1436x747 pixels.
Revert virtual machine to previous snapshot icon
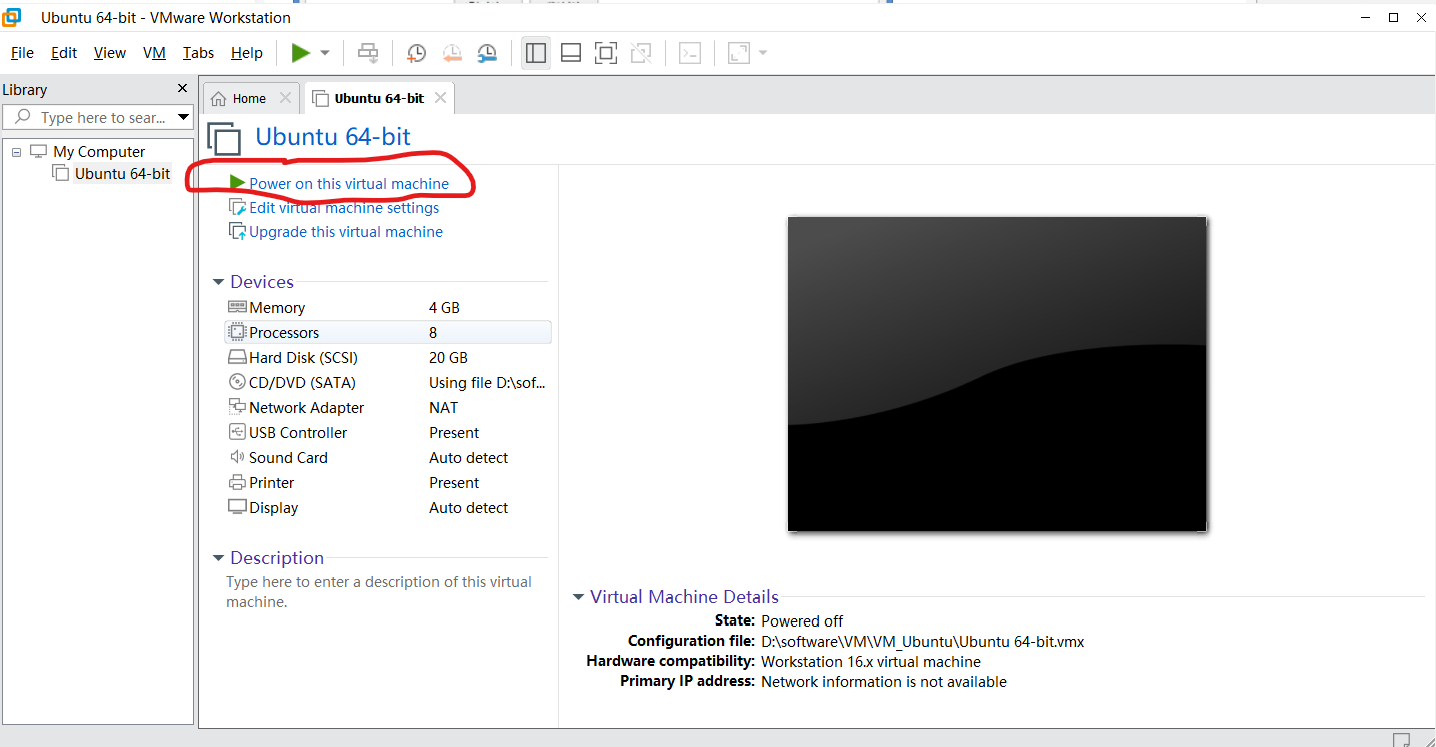452,53
